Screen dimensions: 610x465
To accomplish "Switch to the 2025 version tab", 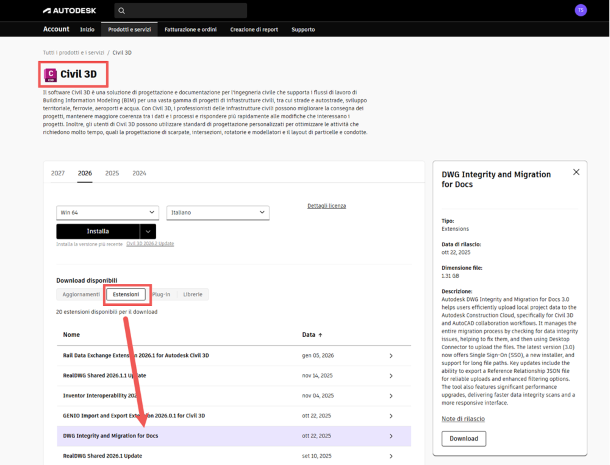I will tap(112, 173).
